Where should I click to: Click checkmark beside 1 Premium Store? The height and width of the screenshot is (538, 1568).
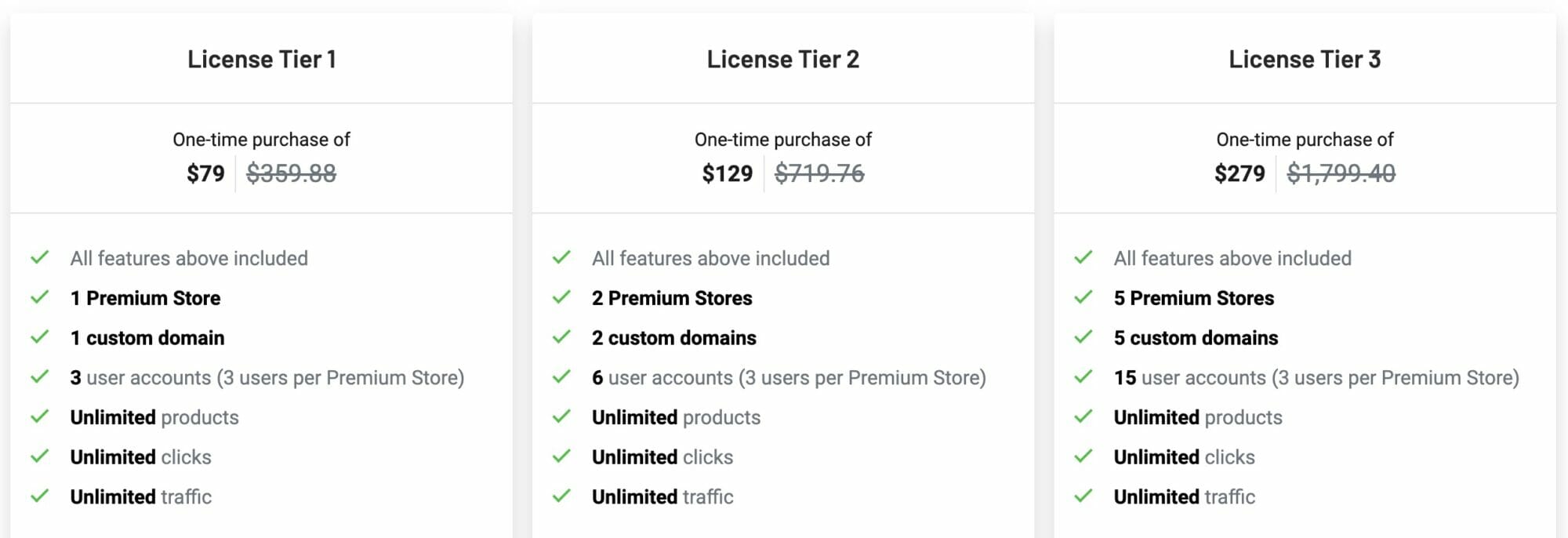coord(40,298)
